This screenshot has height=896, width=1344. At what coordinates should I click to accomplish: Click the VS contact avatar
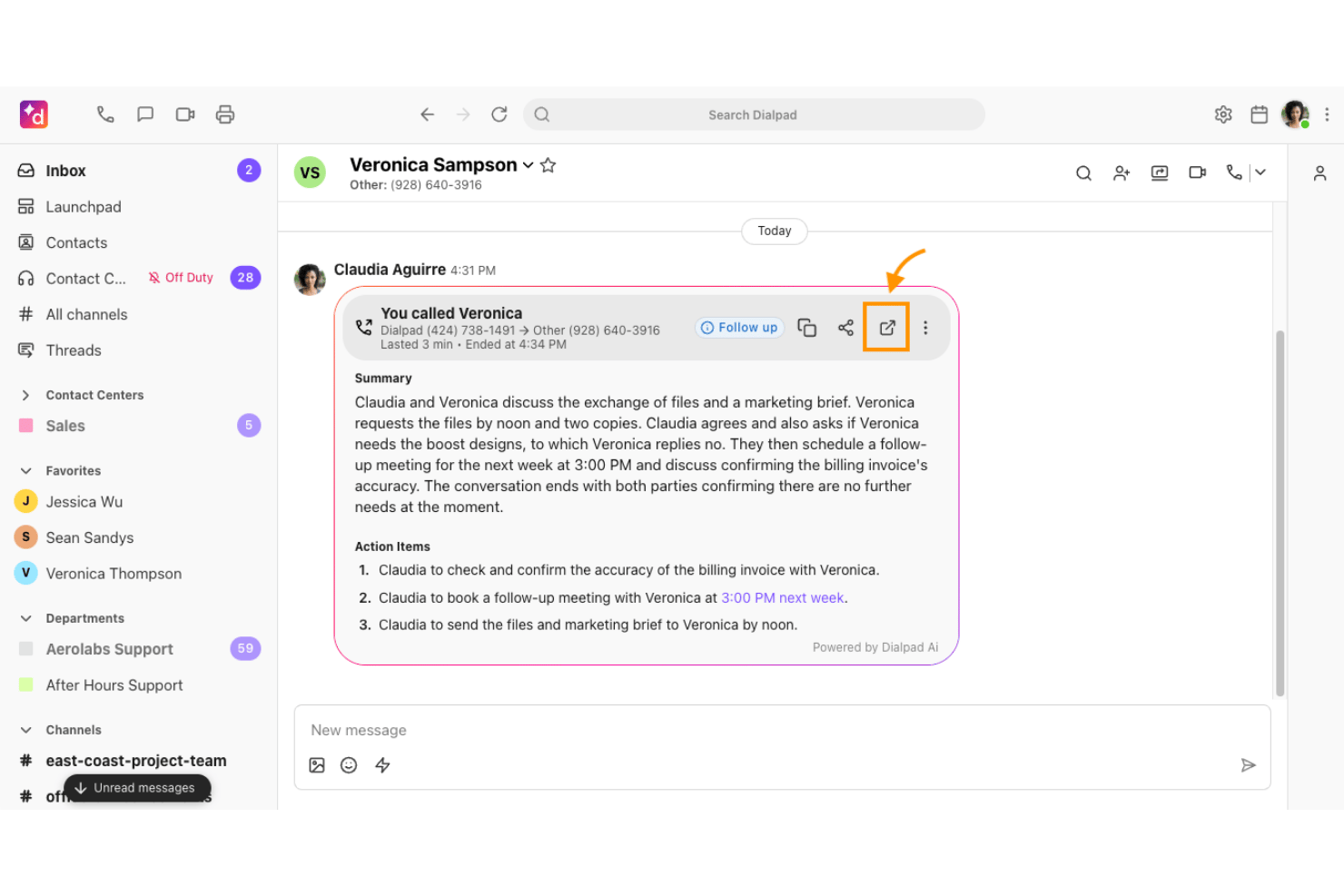310,172
